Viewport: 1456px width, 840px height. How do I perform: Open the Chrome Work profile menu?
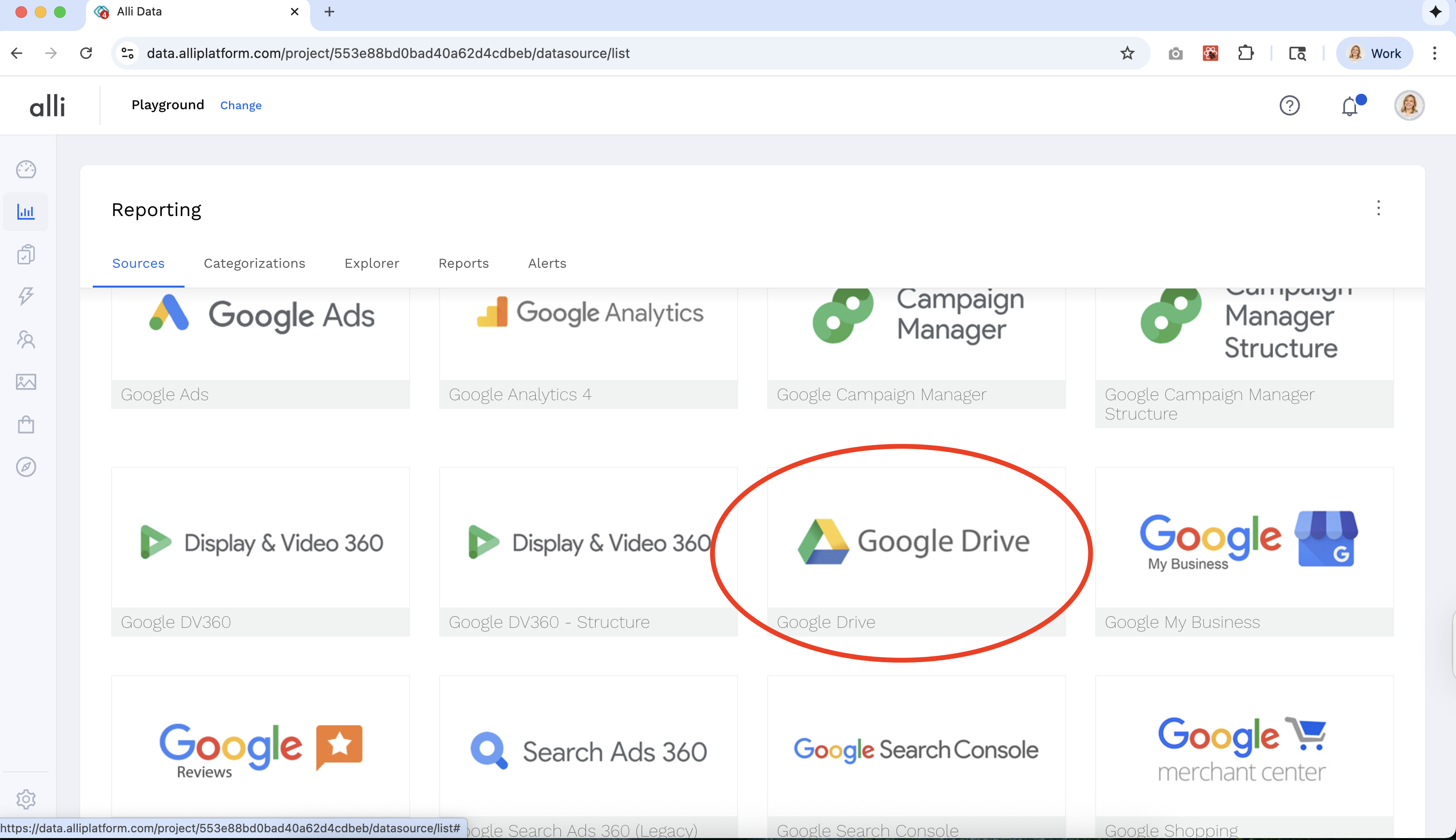click(1374, 54)
